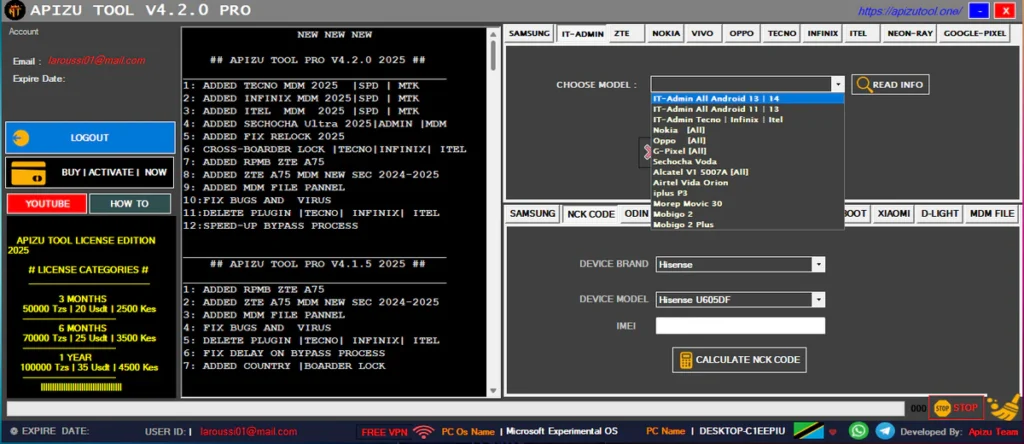Select IT-Admin All Android 11 | 13 option
This screenshot has height=444, width=1024.
[747, 109]
